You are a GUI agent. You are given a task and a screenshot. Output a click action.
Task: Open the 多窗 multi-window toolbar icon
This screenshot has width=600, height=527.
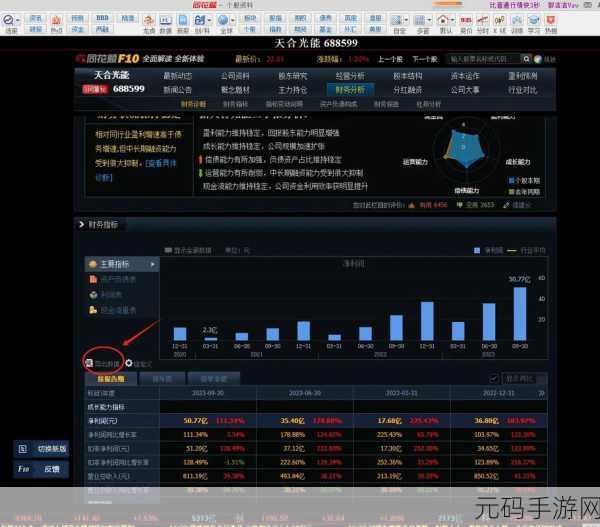pyautogui.click(x=420, y=20)
